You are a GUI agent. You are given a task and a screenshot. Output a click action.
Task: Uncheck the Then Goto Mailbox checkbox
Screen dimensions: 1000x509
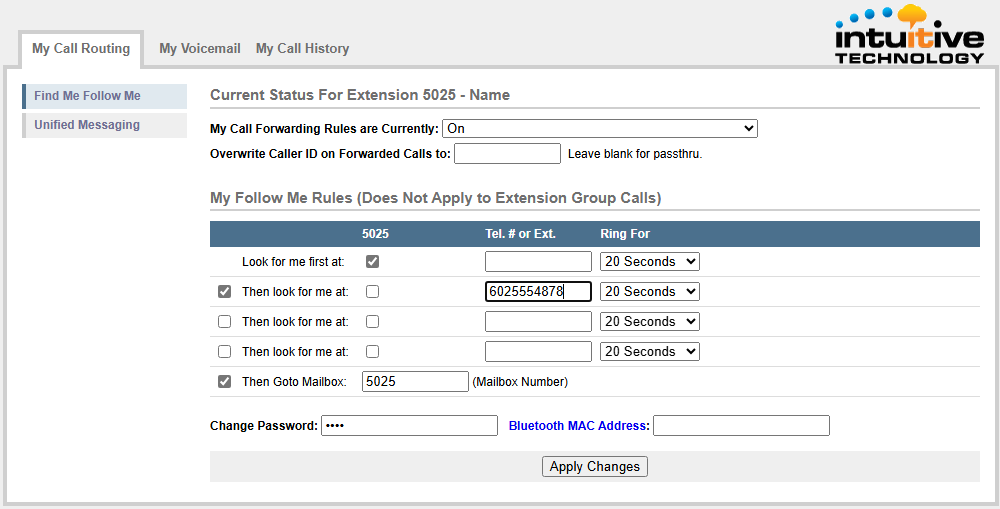point(224,381)
